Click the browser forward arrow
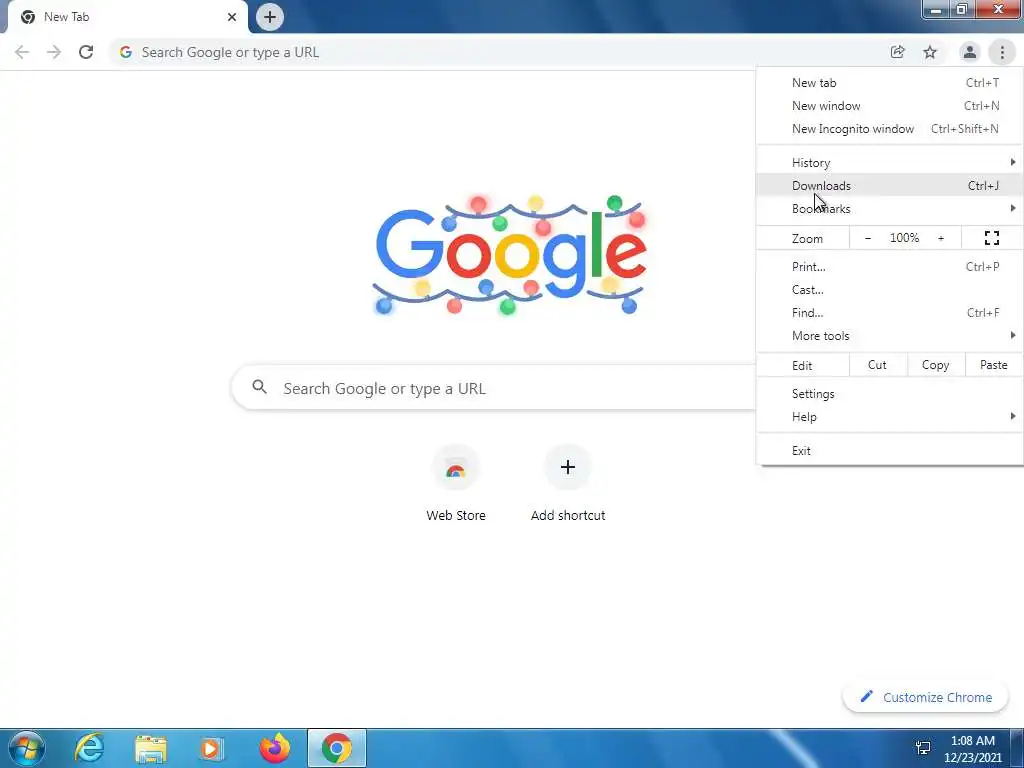Viewport: 1024px width, 768px height. click(x=54, y=52)
